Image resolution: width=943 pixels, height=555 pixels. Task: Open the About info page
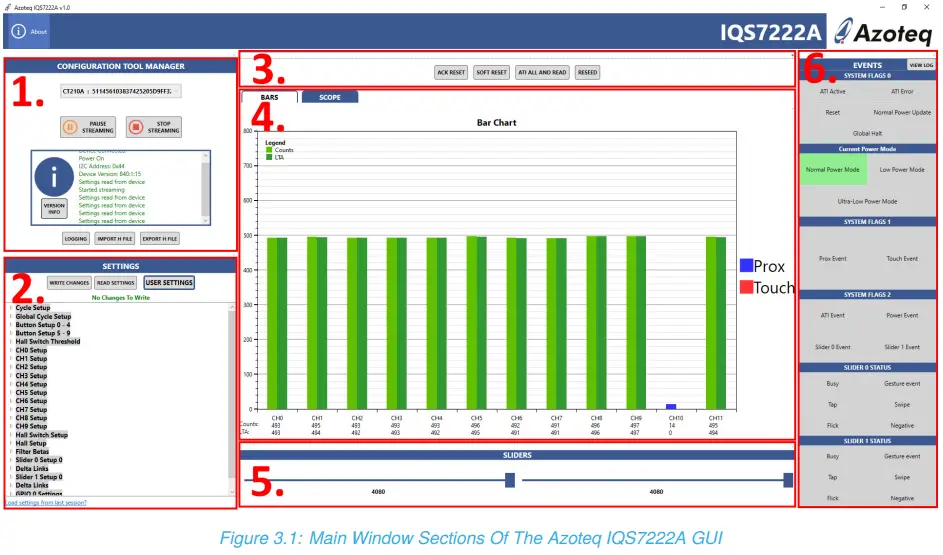pyautogui.click(x=28, y=31)
